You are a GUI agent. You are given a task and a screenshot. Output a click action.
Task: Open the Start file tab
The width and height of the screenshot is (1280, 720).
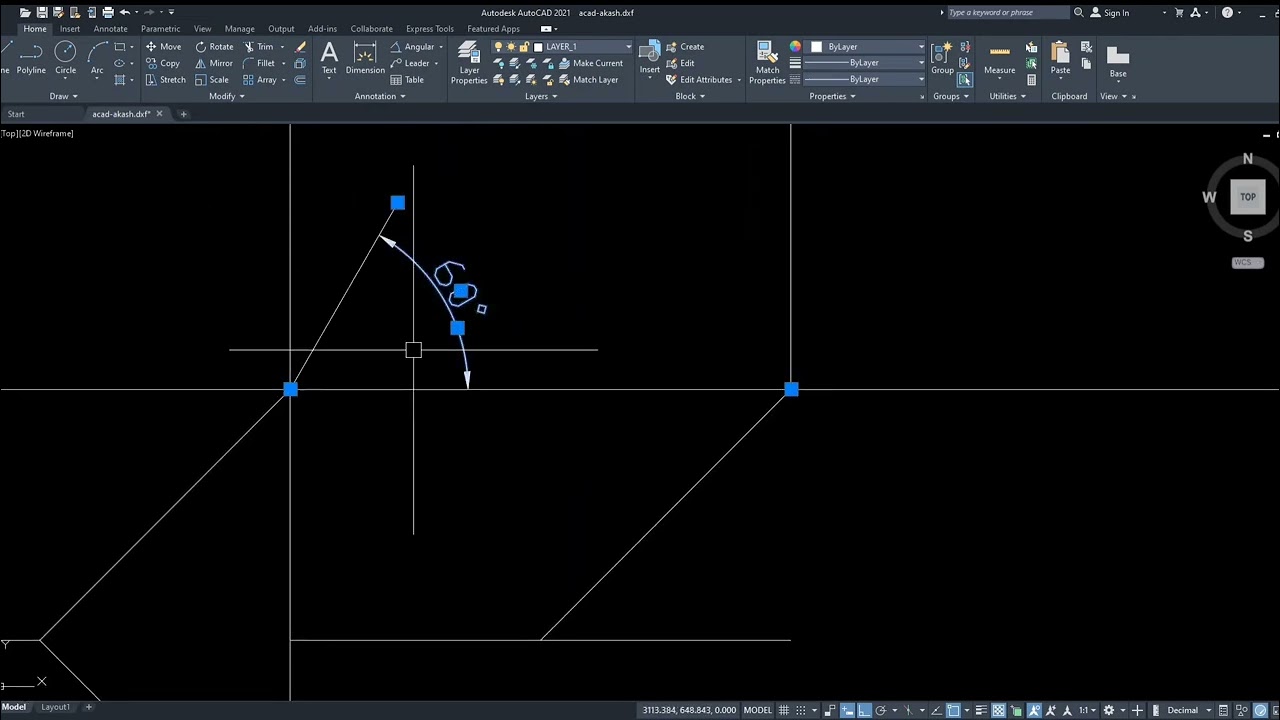(16, 114)
